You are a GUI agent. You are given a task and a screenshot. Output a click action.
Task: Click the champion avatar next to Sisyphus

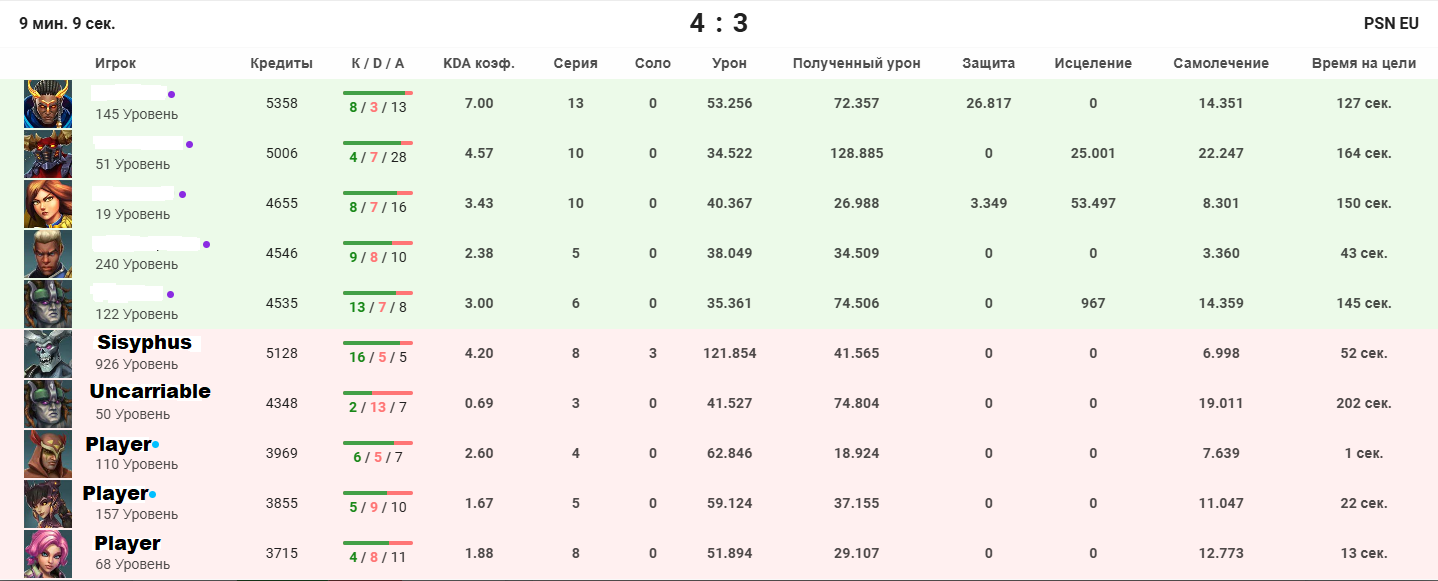point(48,354)
